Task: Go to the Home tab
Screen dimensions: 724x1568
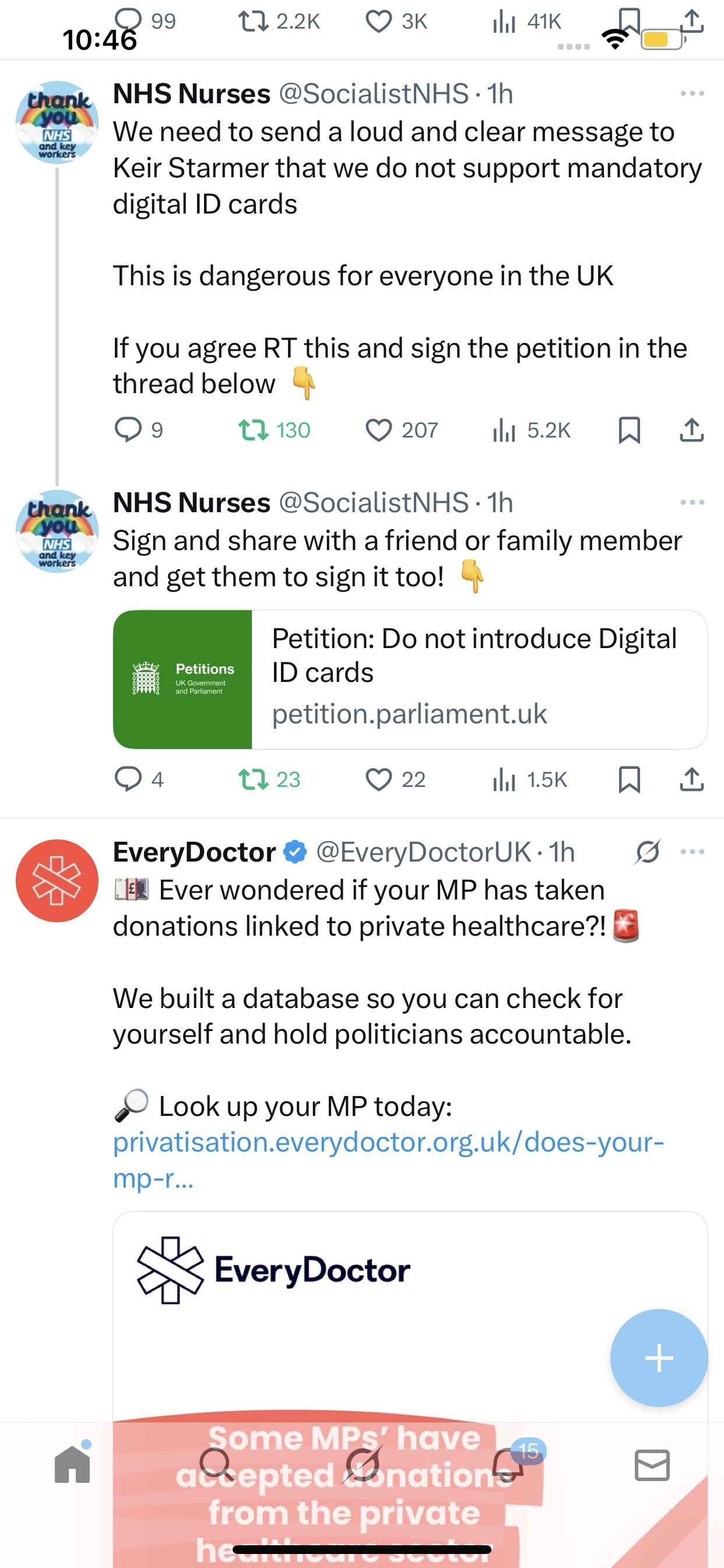Action: [72, 1464]
